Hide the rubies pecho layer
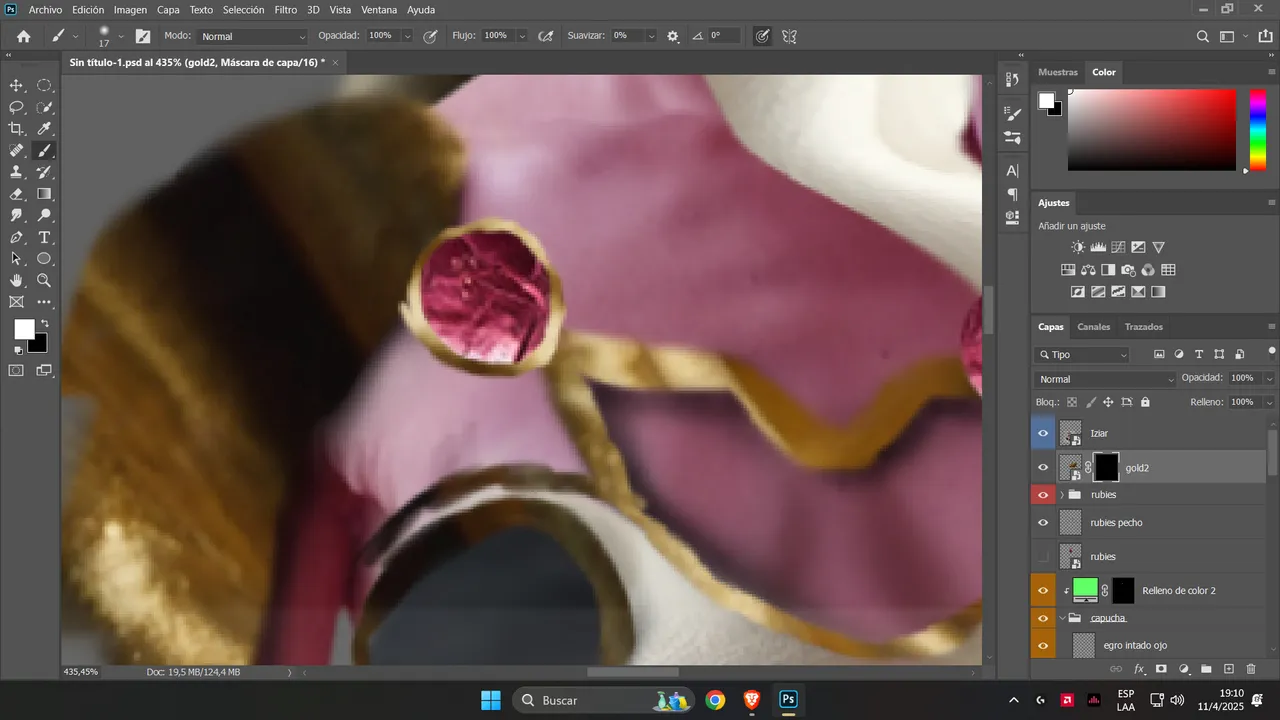1280x720 pixels. (1043, 522)
